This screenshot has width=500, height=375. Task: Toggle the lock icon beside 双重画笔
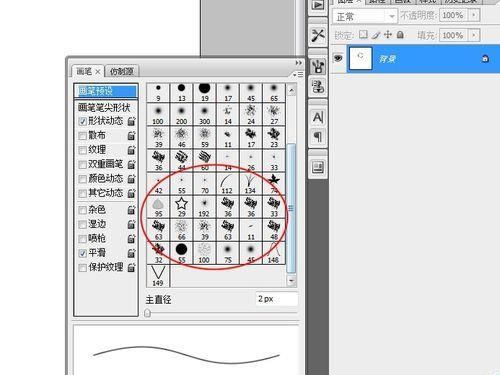click(x=132, y=164)
